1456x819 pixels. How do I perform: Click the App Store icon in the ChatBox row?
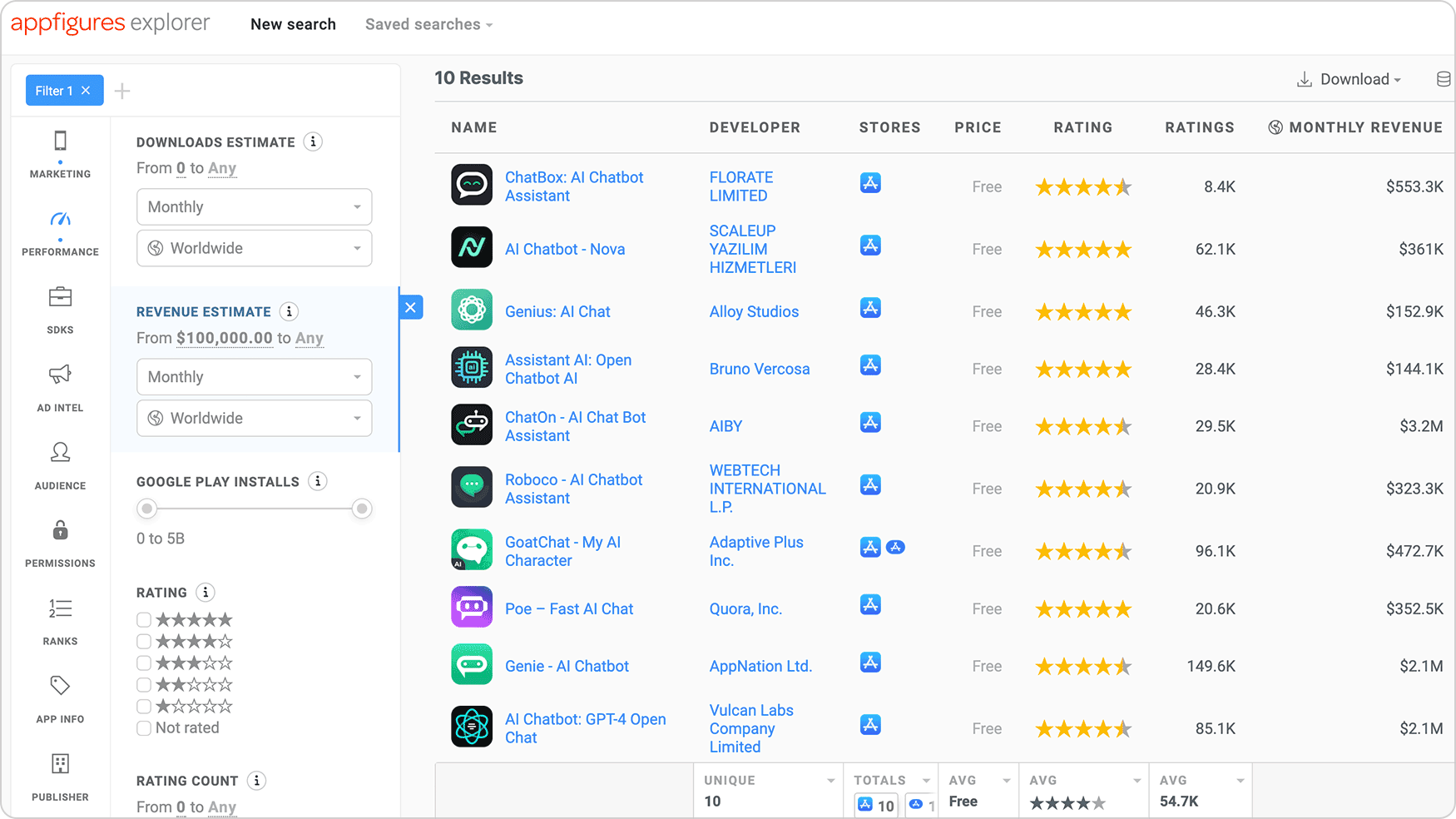[870, 183]
